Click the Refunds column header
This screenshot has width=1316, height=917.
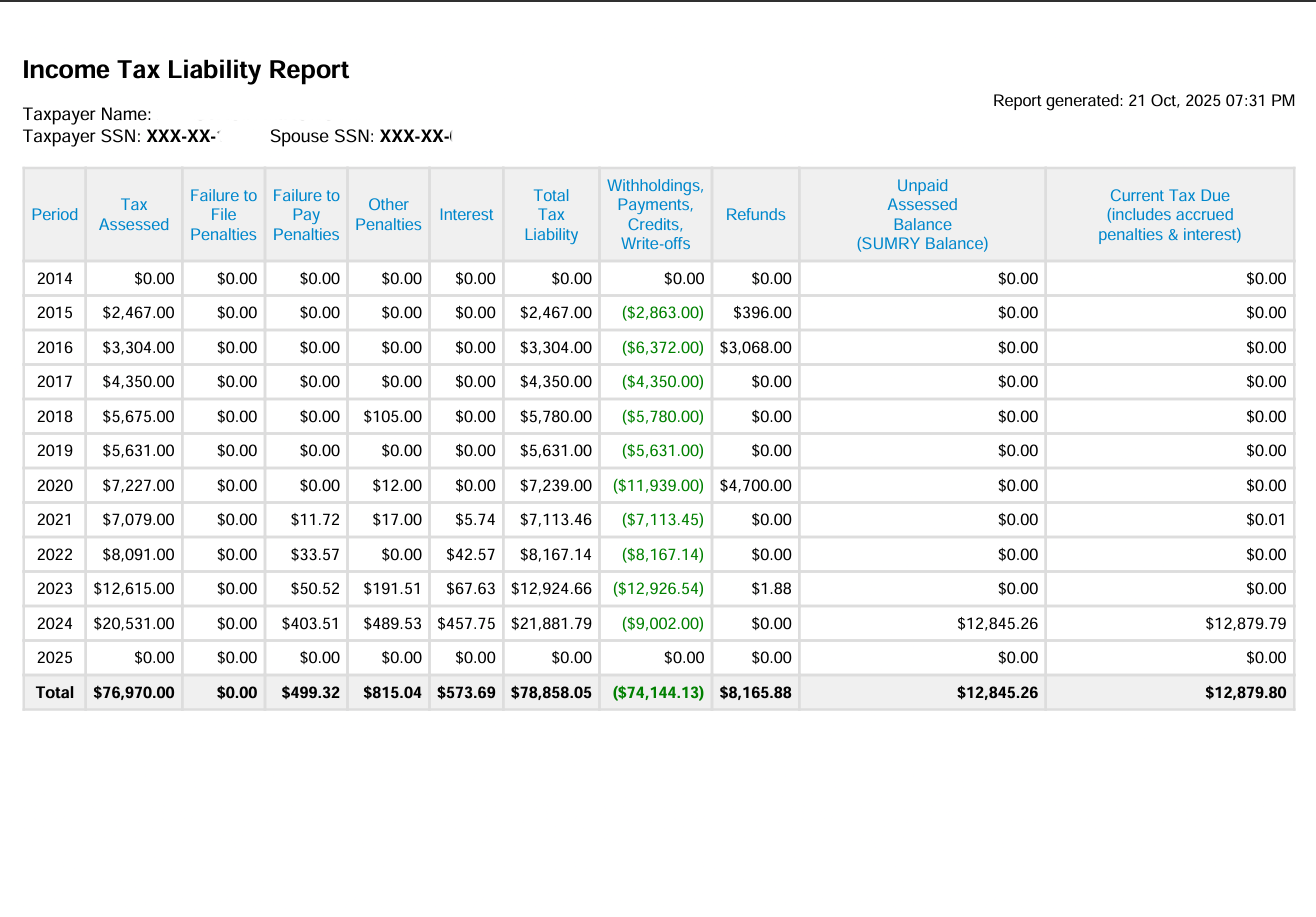[x=755, y=214]
